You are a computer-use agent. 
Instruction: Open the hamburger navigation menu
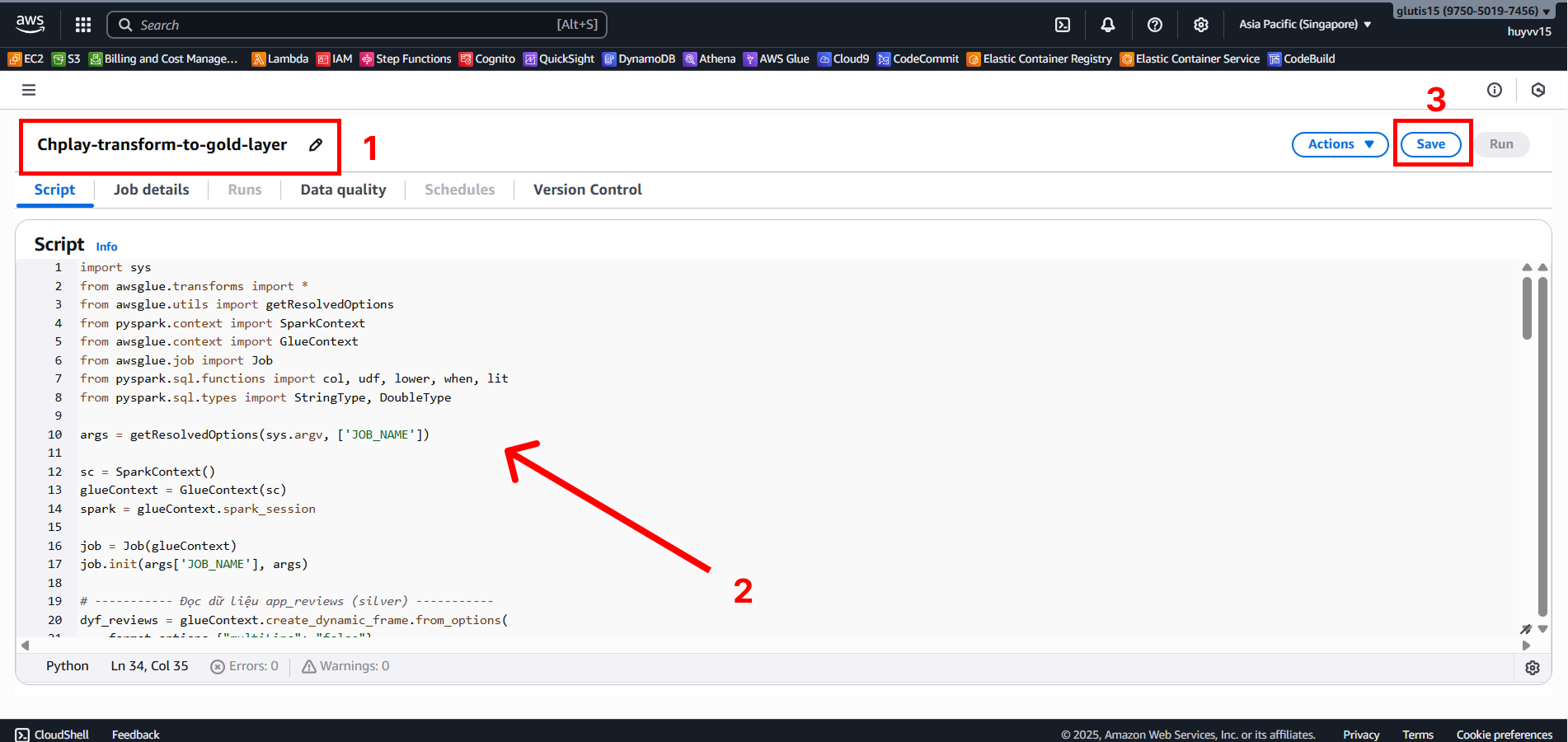pos(29,90)
